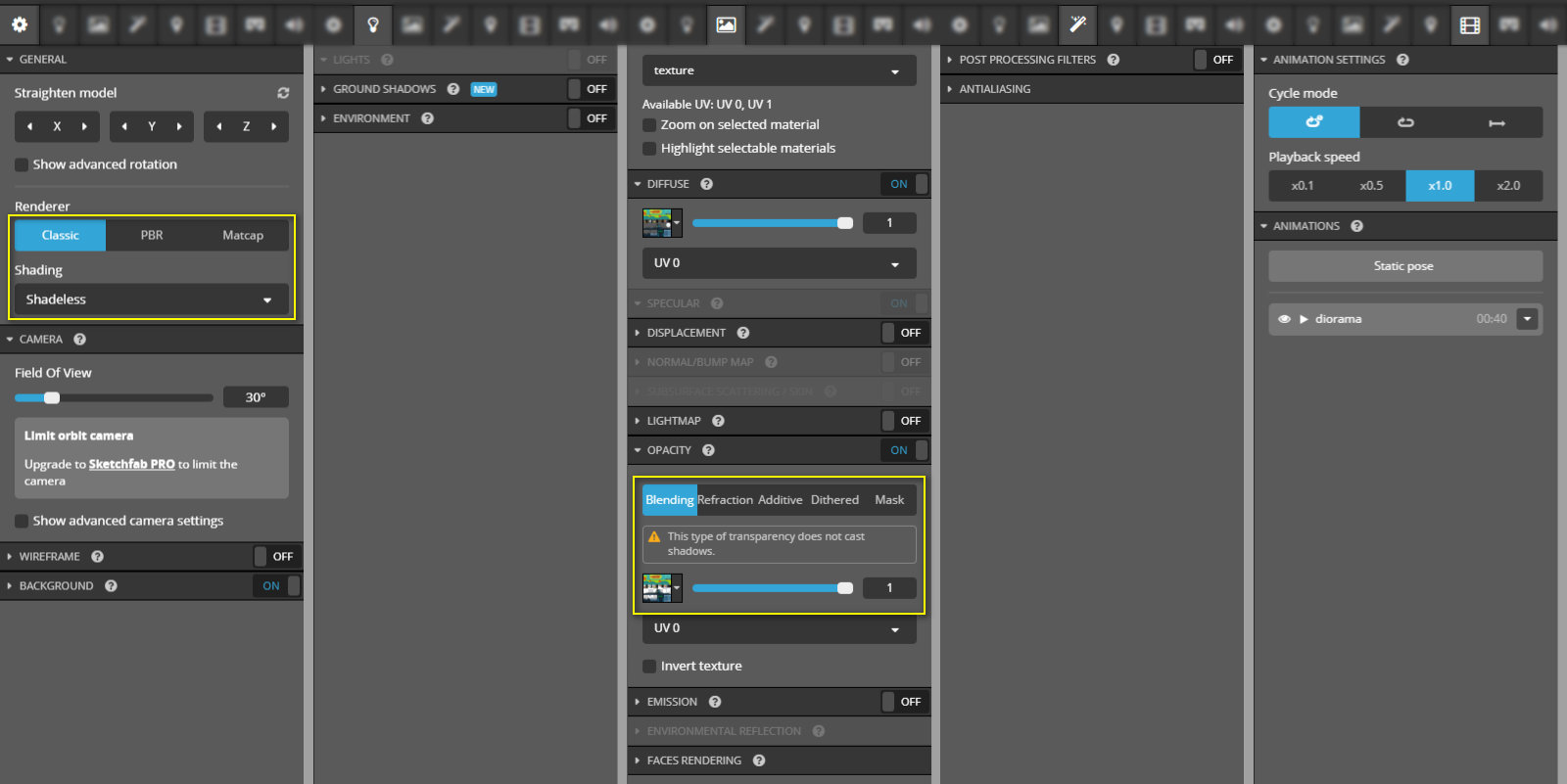1567x784 pixels.
Task: Hide the diorama animation with eye icon
Action: click(x=1284, y=319)
